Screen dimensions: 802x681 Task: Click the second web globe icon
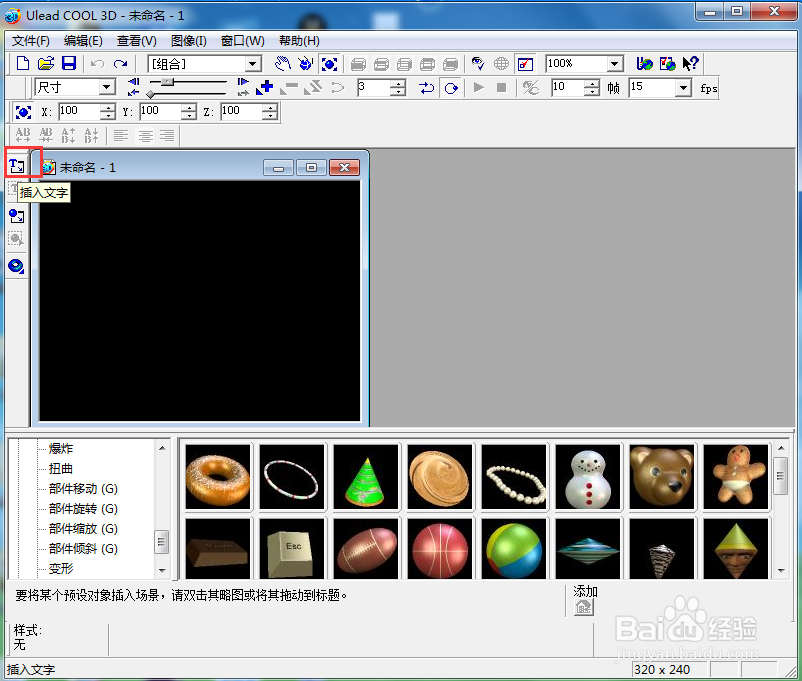(x=667, y=63)
